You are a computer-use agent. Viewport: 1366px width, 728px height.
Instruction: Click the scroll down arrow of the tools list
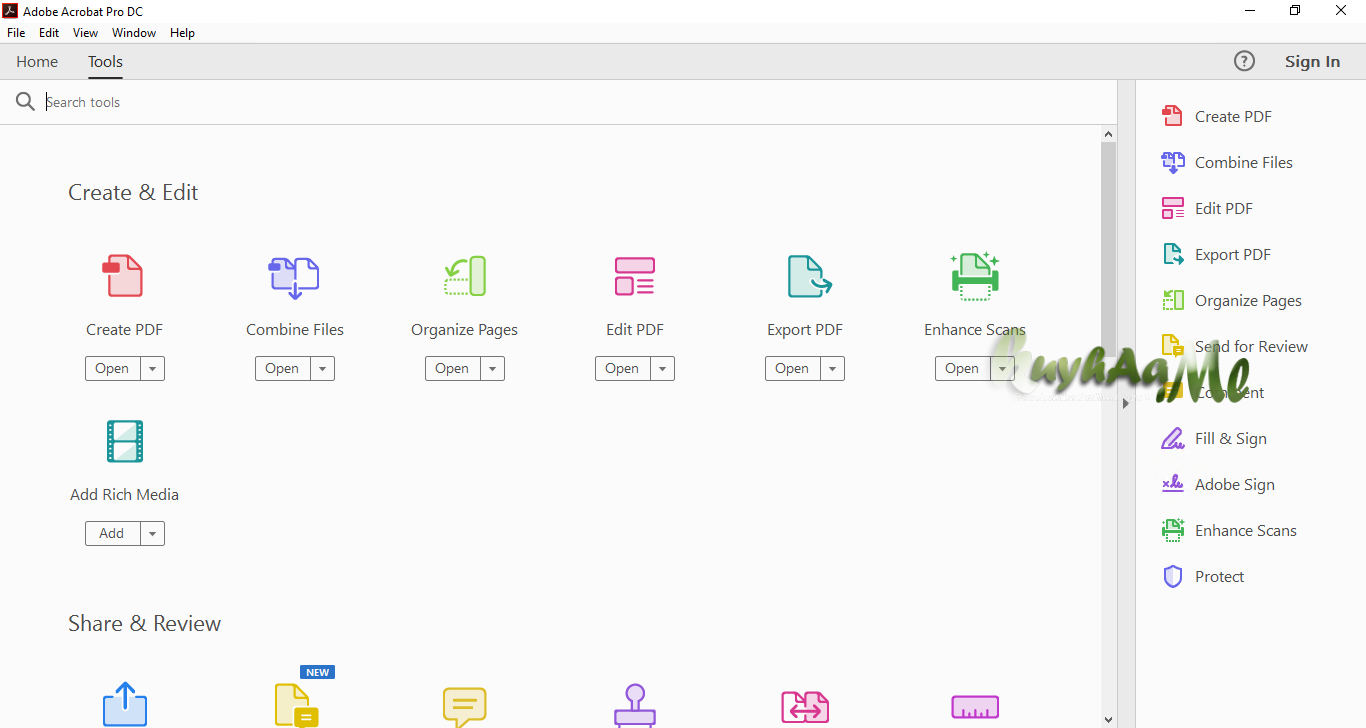click(x=1108, y=719)
